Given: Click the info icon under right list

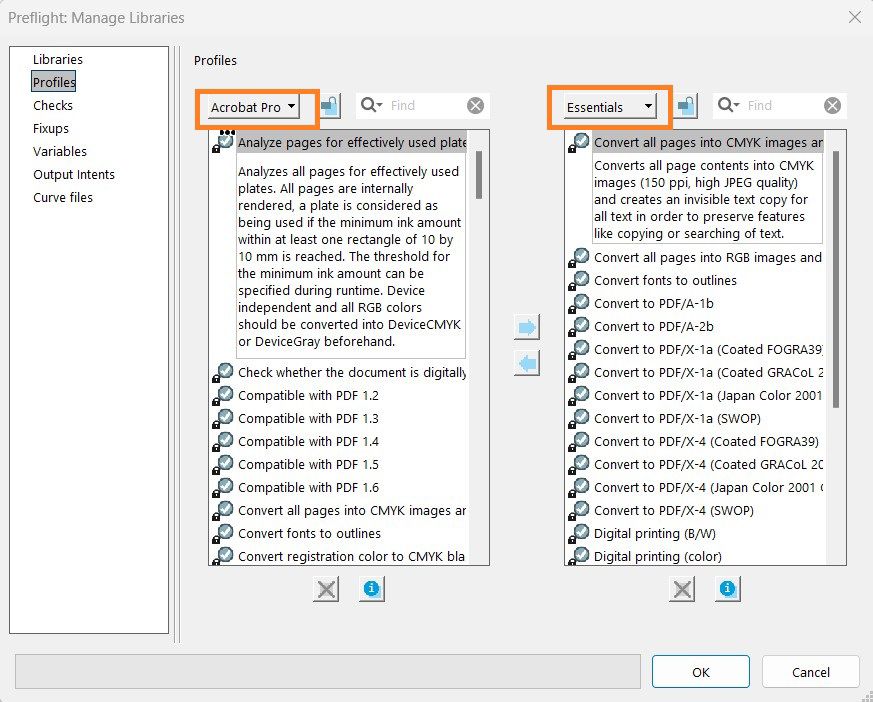Looking at the screenshot, I should pyautogui.click(x=727, y=589).
